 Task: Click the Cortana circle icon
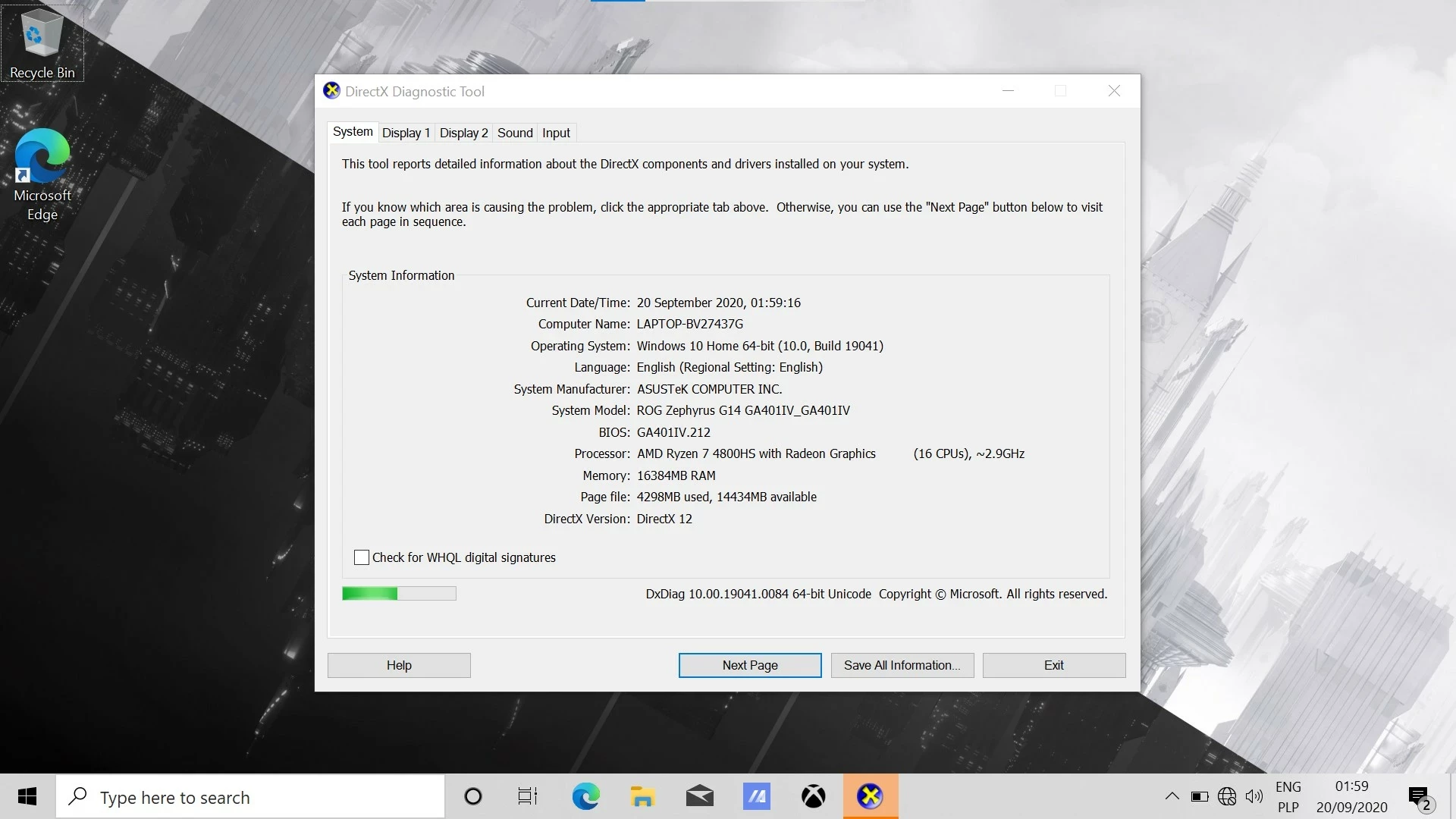pyautogui.click(x=472, y=796)
